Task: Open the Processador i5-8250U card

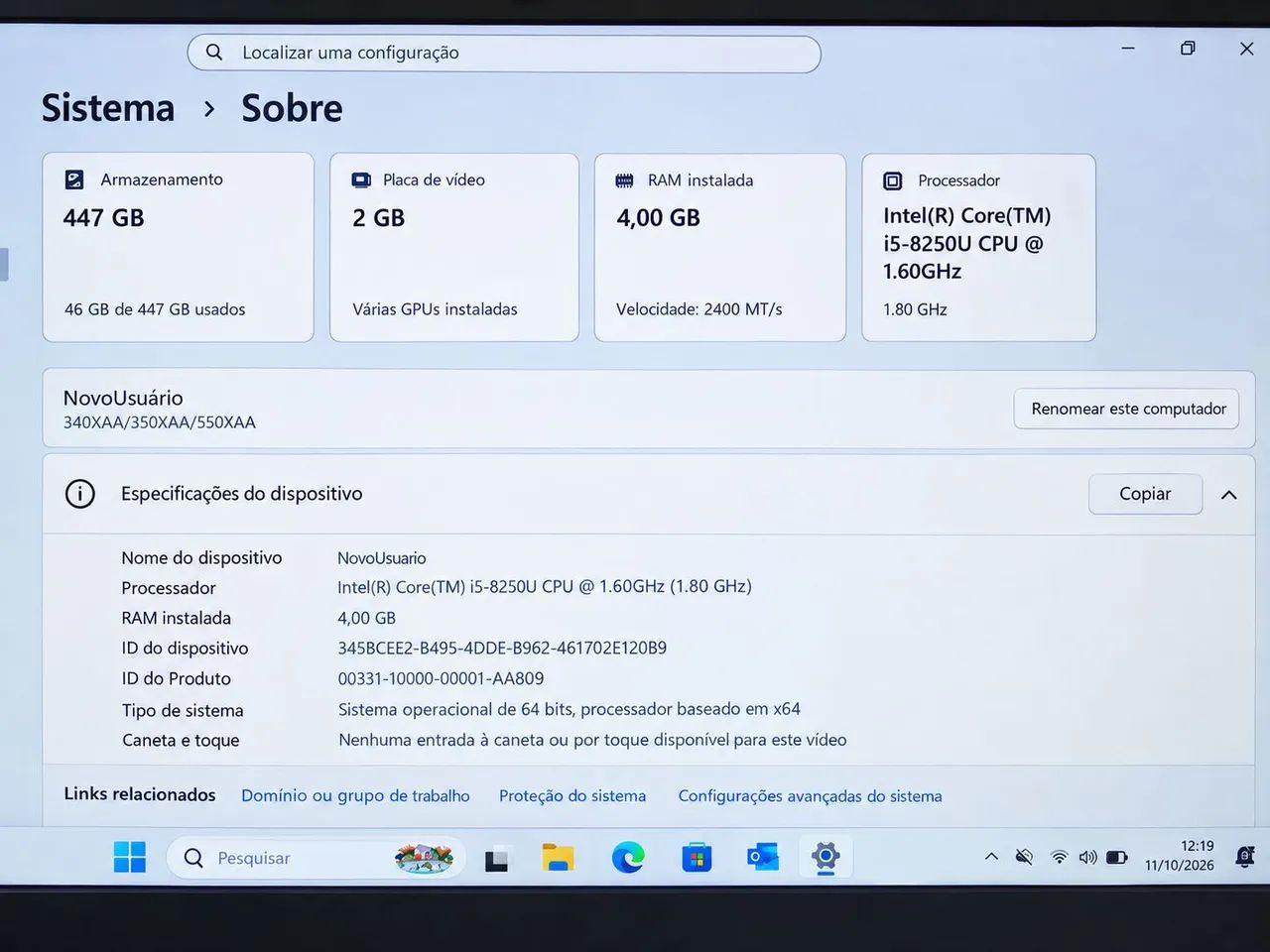Action: [979, 247]
